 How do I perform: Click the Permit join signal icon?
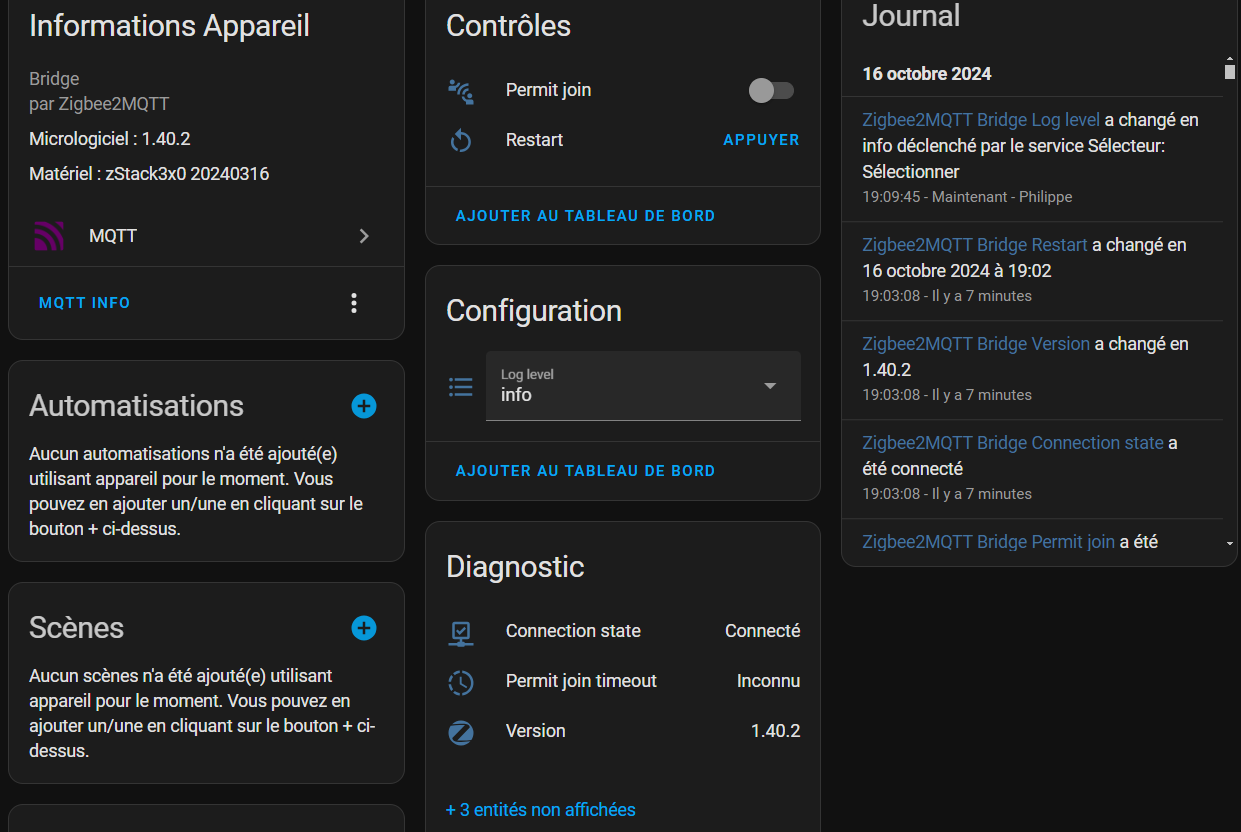coord(460,91)
